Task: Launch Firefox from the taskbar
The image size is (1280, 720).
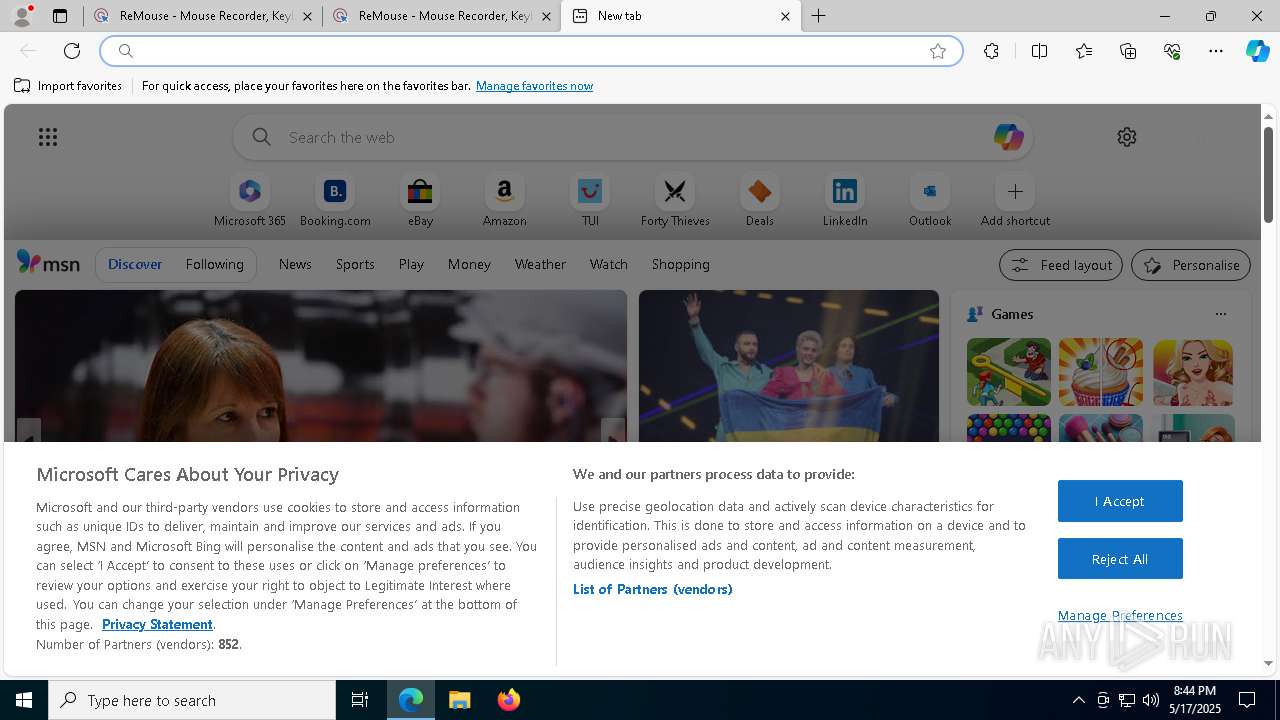Action: 509,700
